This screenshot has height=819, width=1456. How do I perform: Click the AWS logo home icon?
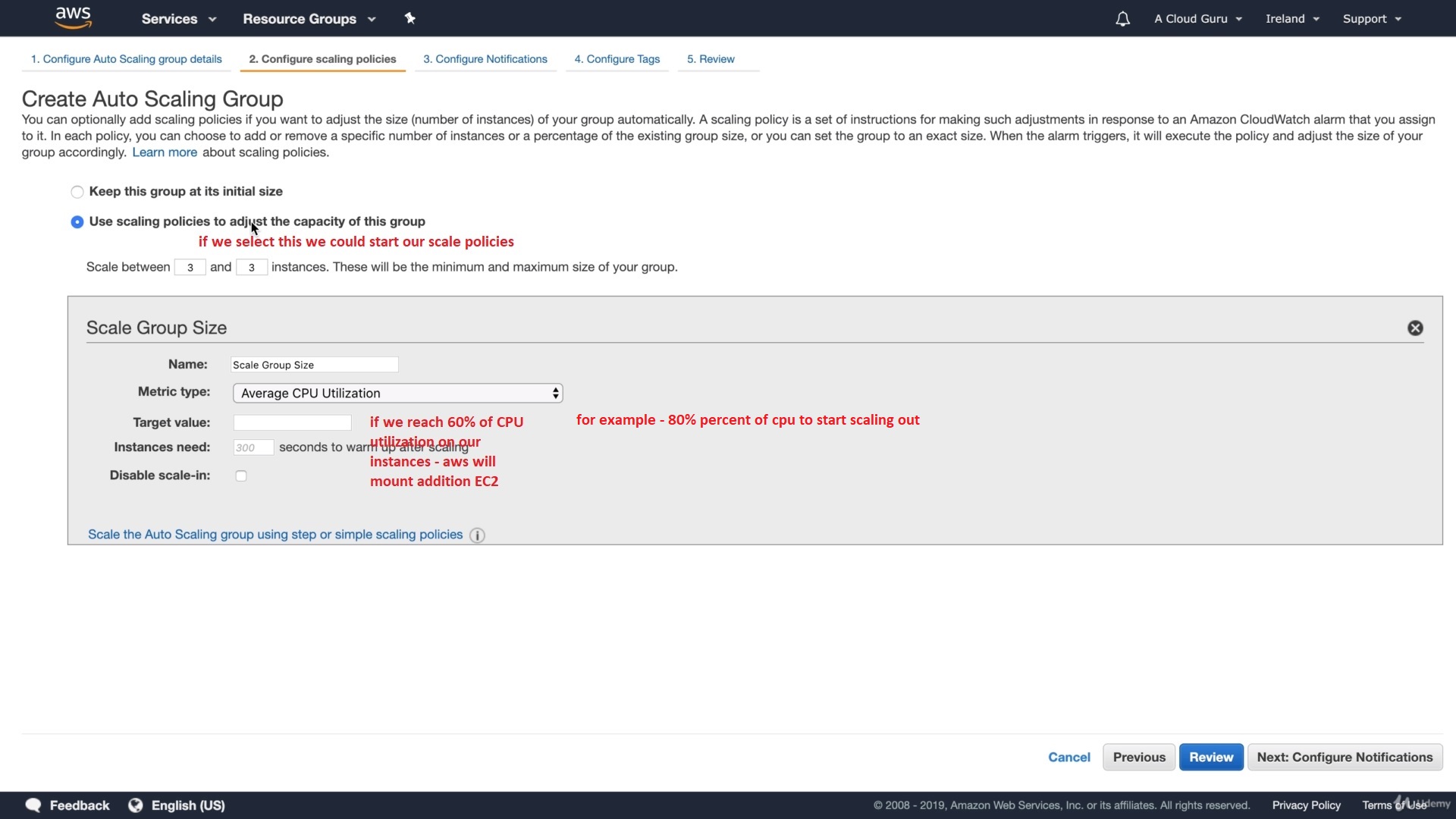tap(74, 17)
